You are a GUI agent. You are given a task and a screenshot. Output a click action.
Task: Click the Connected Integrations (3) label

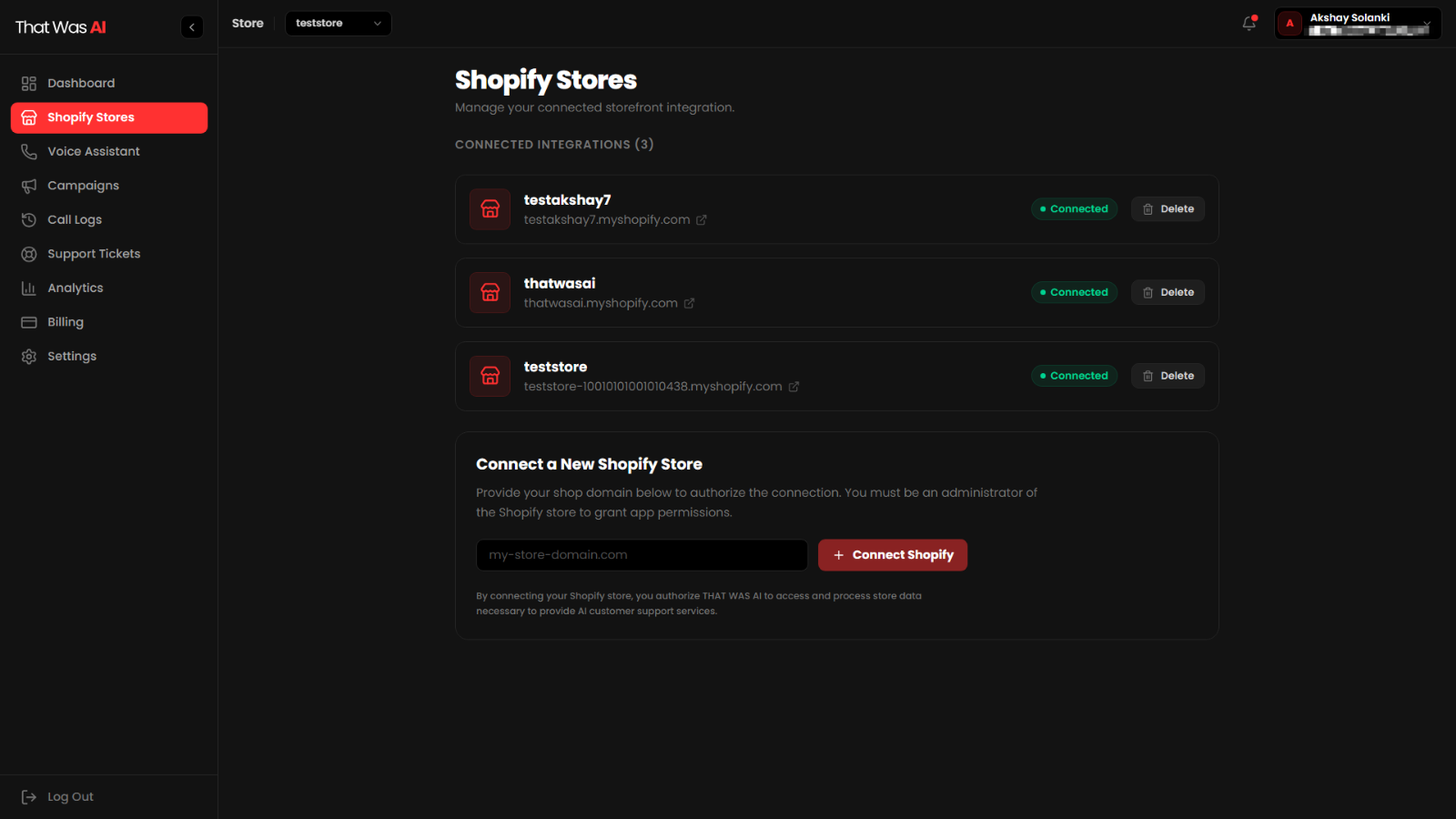tap(554, 145)
